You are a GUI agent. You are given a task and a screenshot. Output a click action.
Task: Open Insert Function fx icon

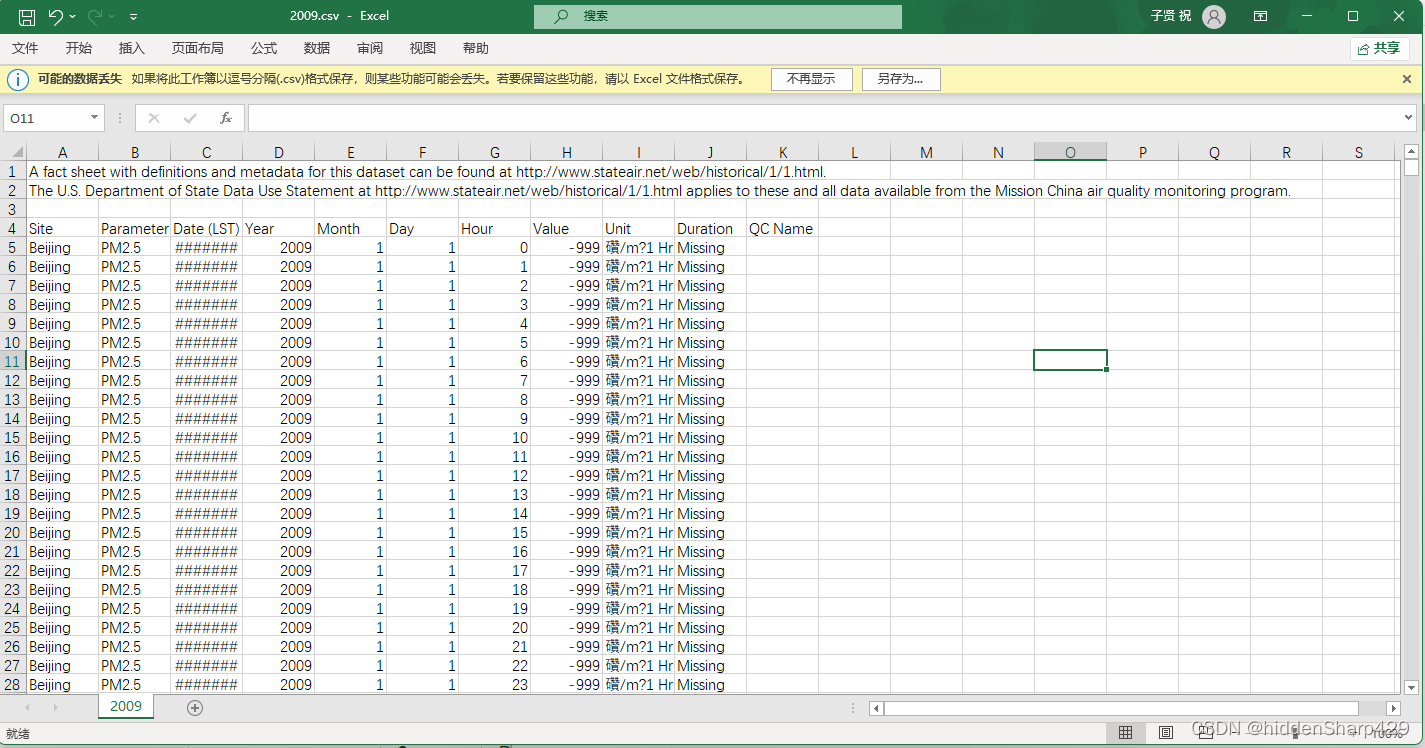click(226, 118)
